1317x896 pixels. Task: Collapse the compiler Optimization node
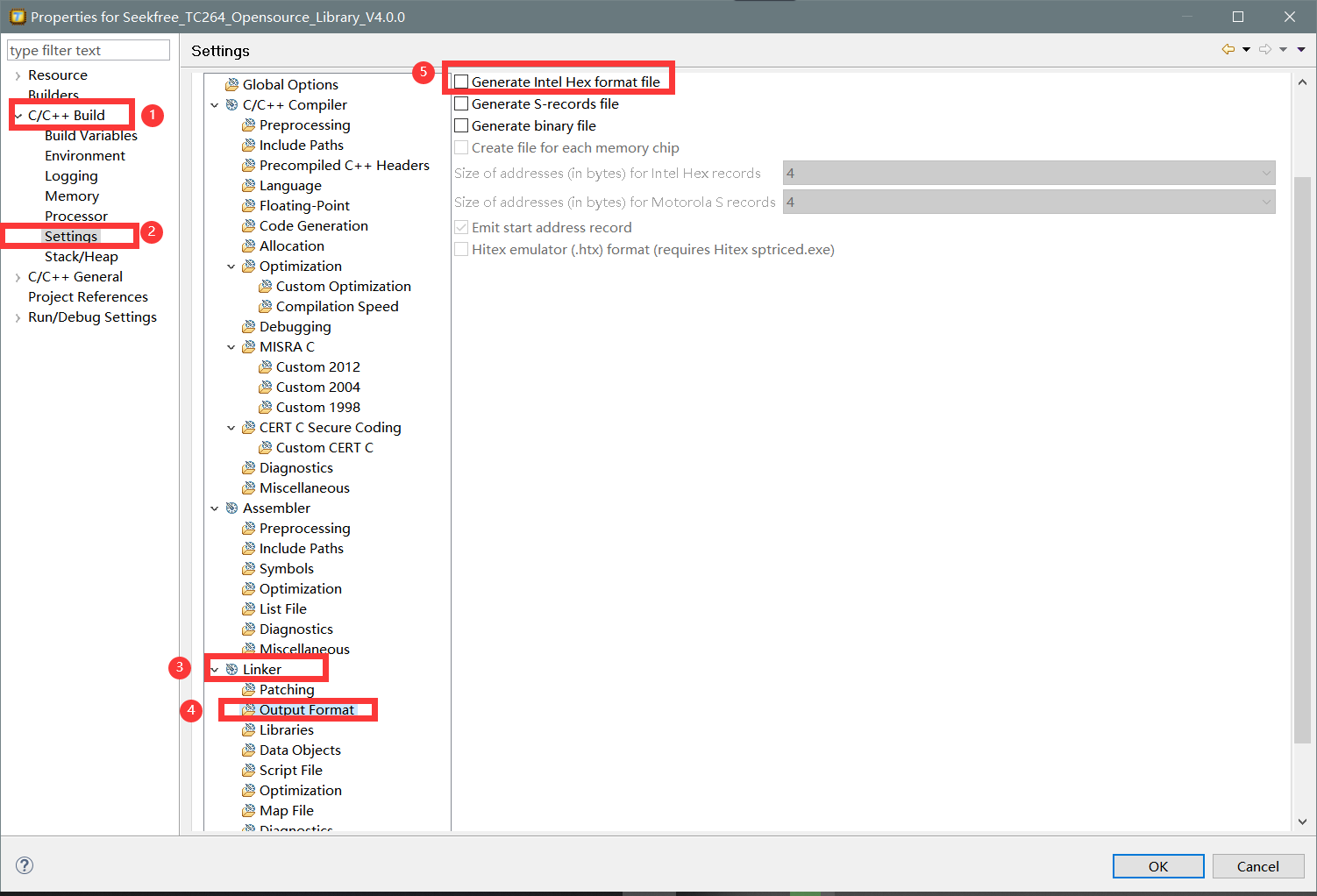pyautogui.click(x=231, y=267)
